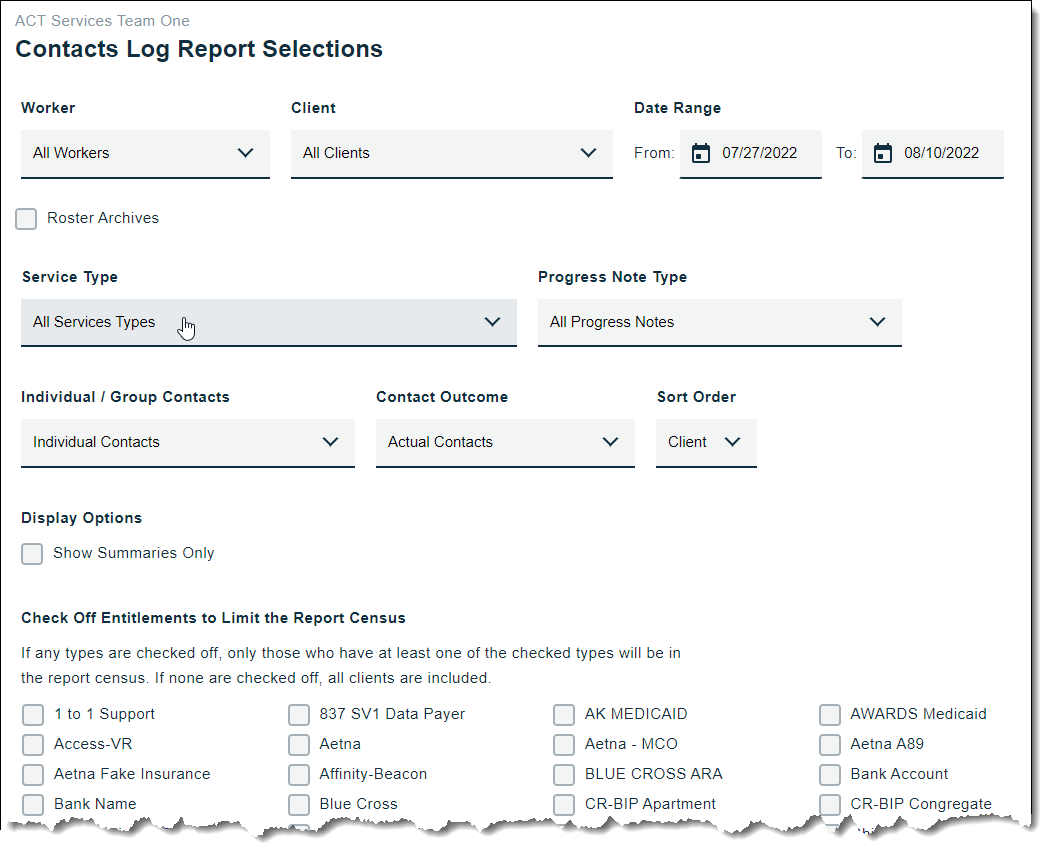Viewport: 1047px width, 857px height.
Task: Expand the Worker dropdown
Action: click(145, 153)
